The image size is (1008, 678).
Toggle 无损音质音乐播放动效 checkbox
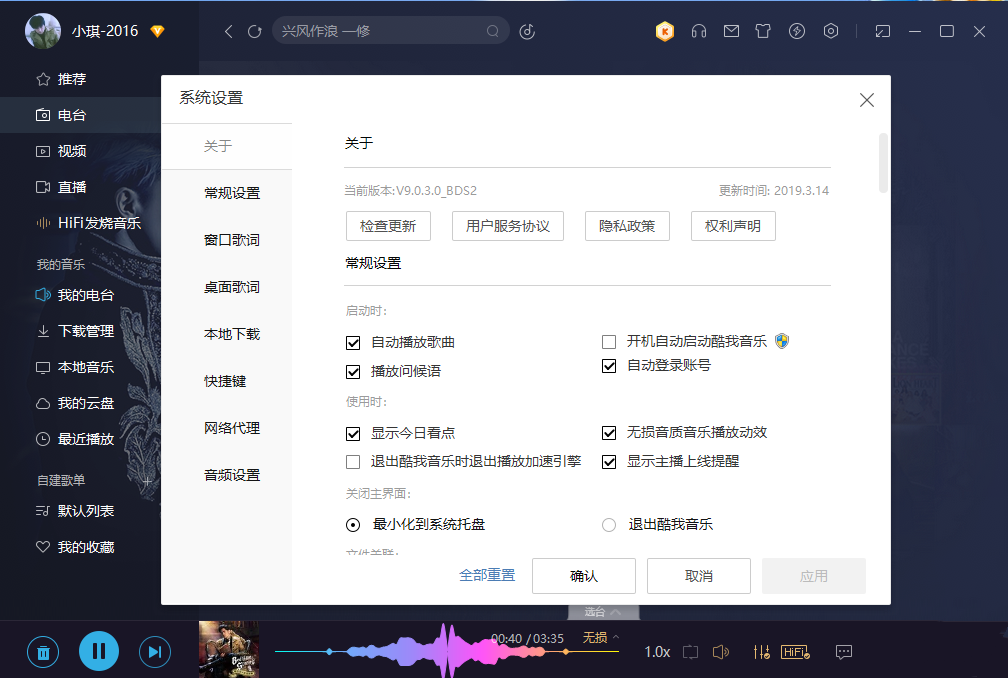click(x=609, y=433)
